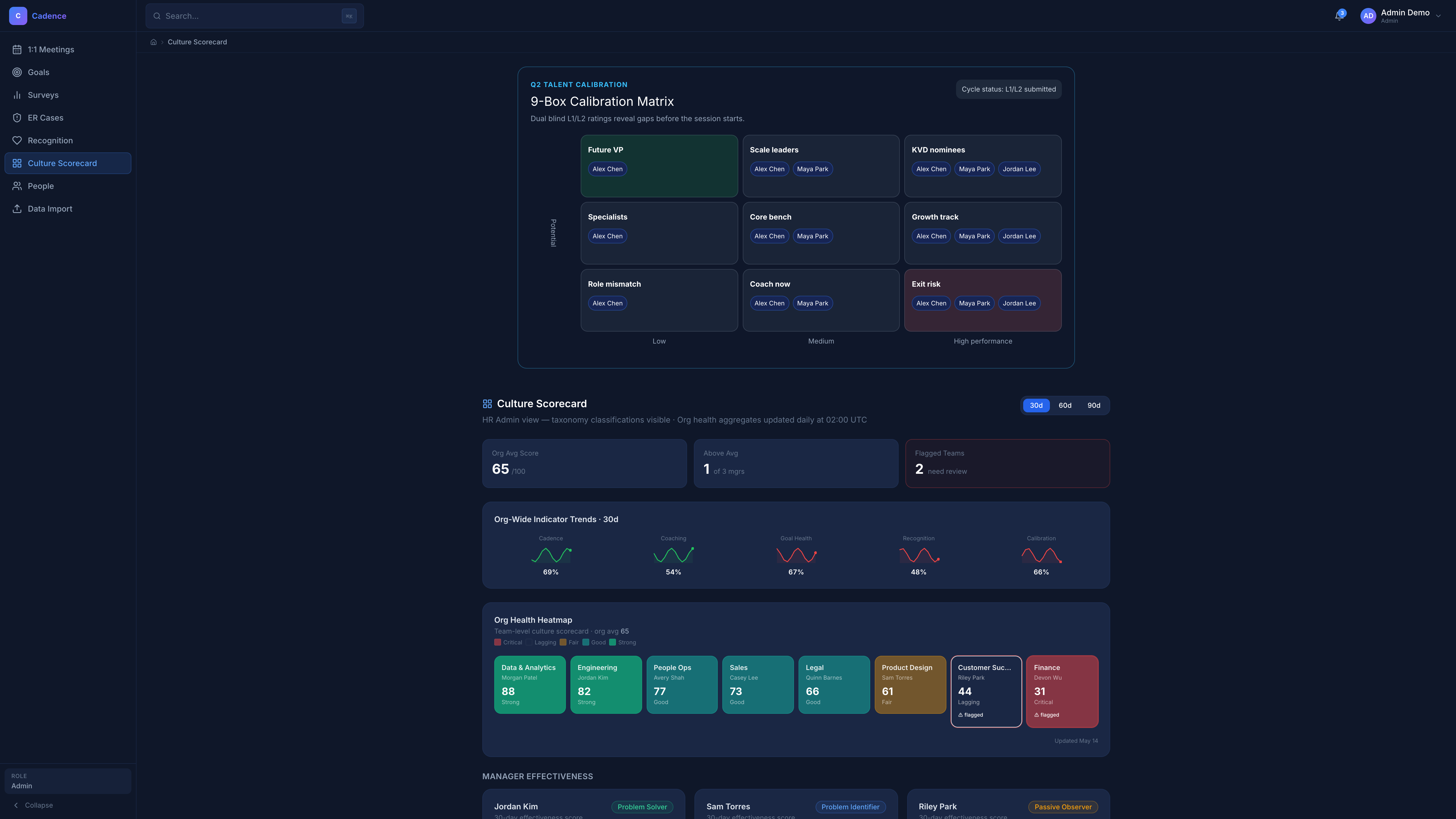Switch to the 60d time range

(1065, 405)
